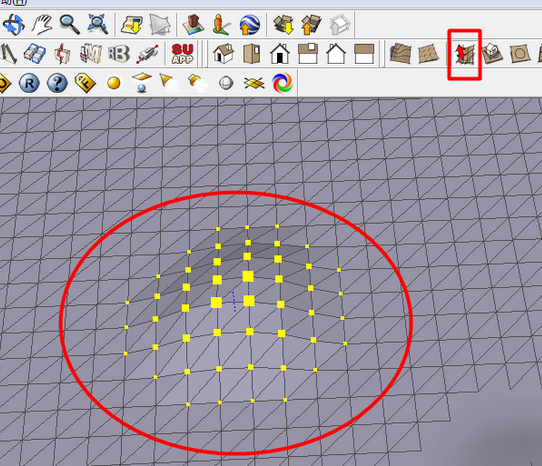Image resolution: width=542 pixels, height=466 pixels.
Task: Switch to the Front view
Action: coord(280,54)
